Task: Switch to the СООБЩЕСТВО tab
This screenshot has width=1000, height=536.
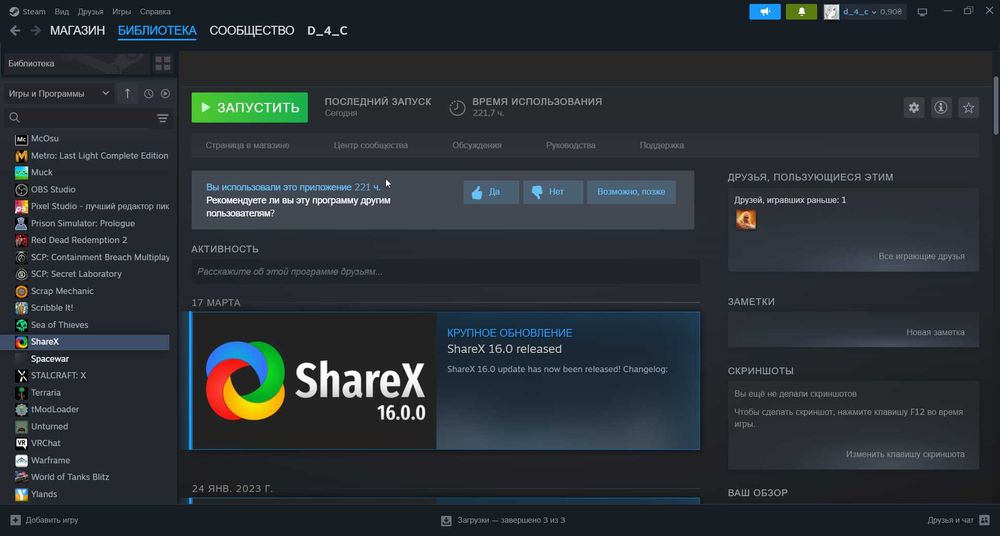Action: (251, 31)
